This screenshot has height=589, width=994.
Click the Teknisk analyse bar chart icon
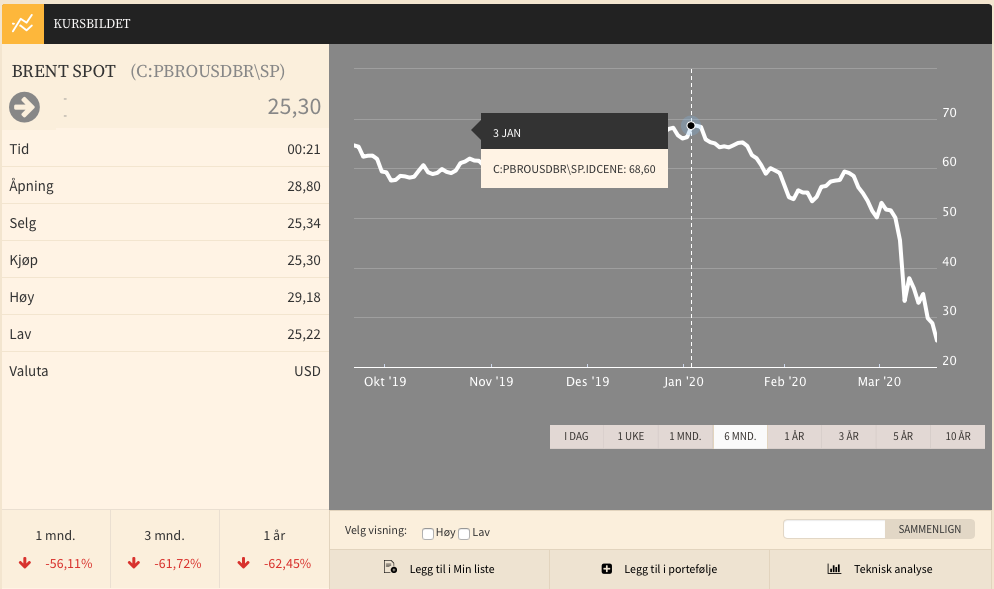834,569
